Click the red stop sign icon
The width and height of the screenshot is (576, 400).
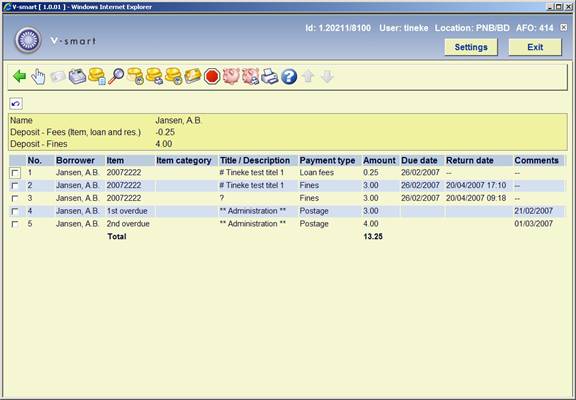212,77
